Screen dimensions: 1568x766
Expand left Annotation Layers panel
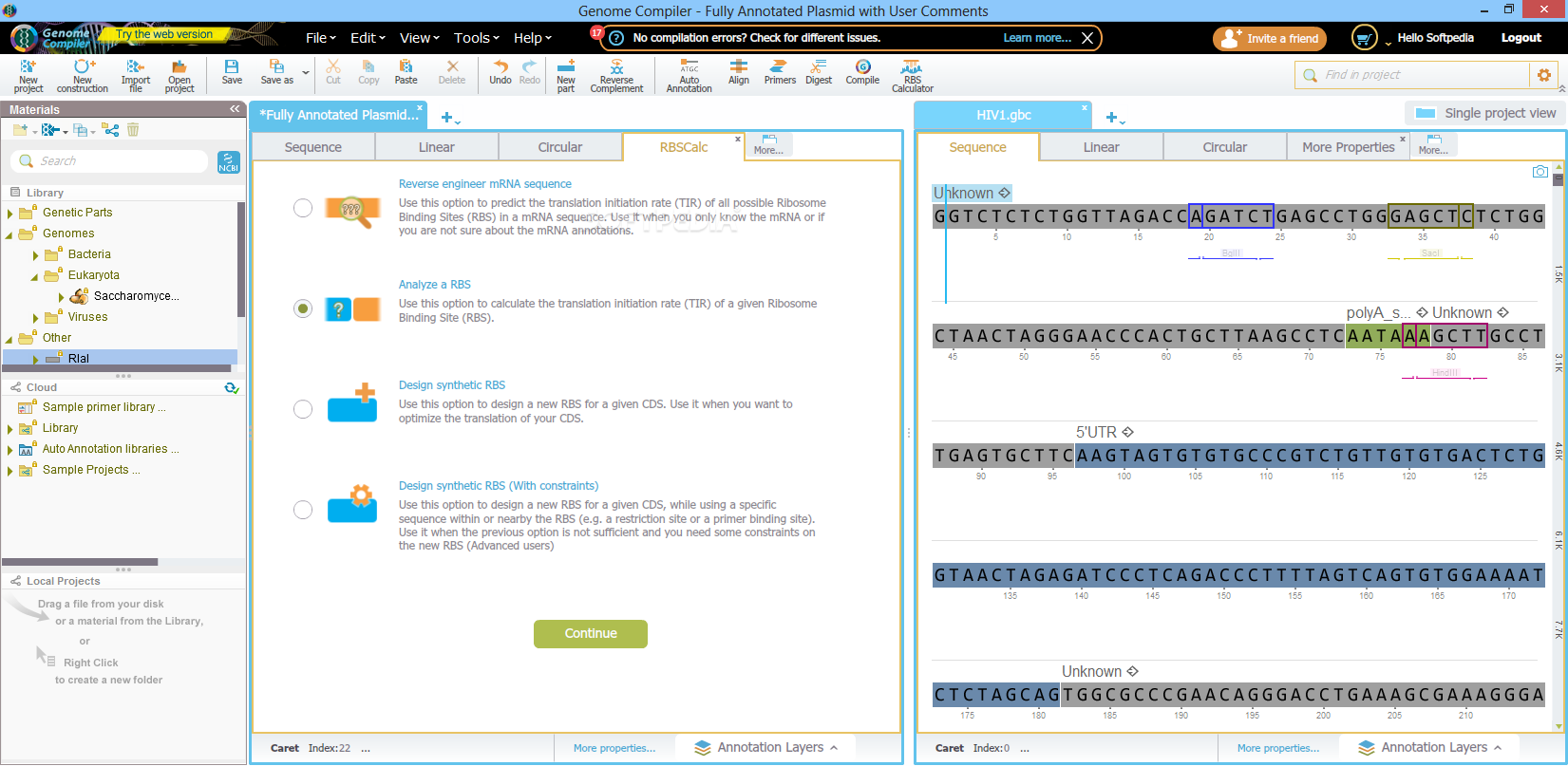tap(765, 748)
